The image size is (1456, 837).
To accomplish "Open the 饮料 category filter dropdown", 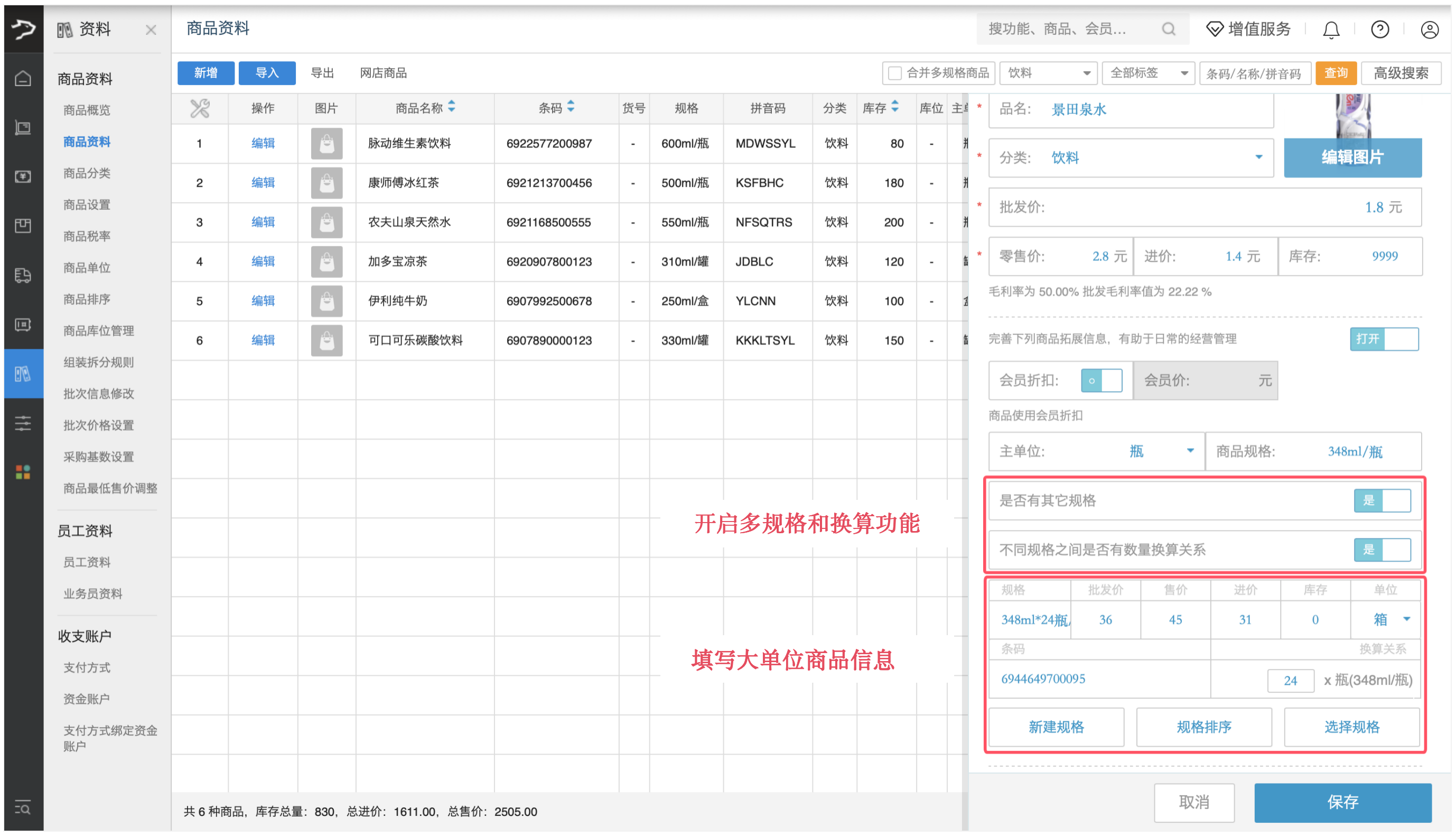I will [x=1048, y=73].
